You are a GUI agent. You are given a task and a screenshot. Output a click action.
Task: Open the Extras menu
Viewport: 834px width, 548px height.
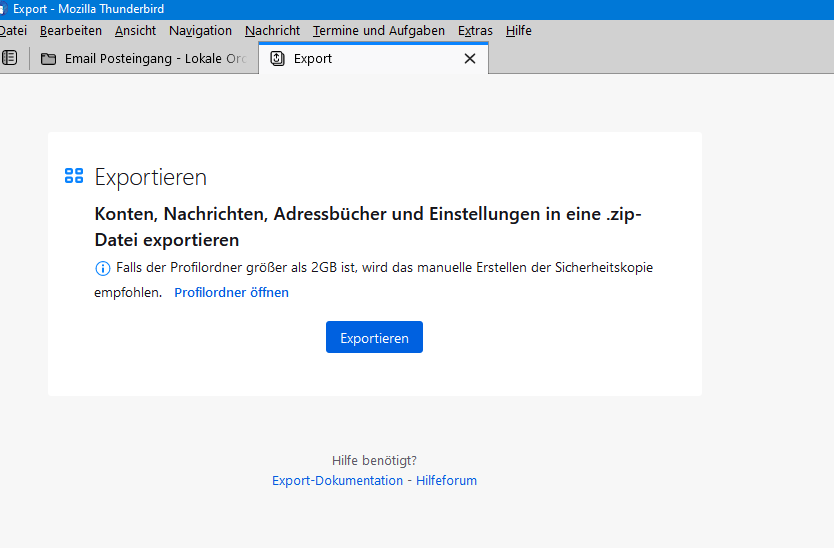pos(475,31)
